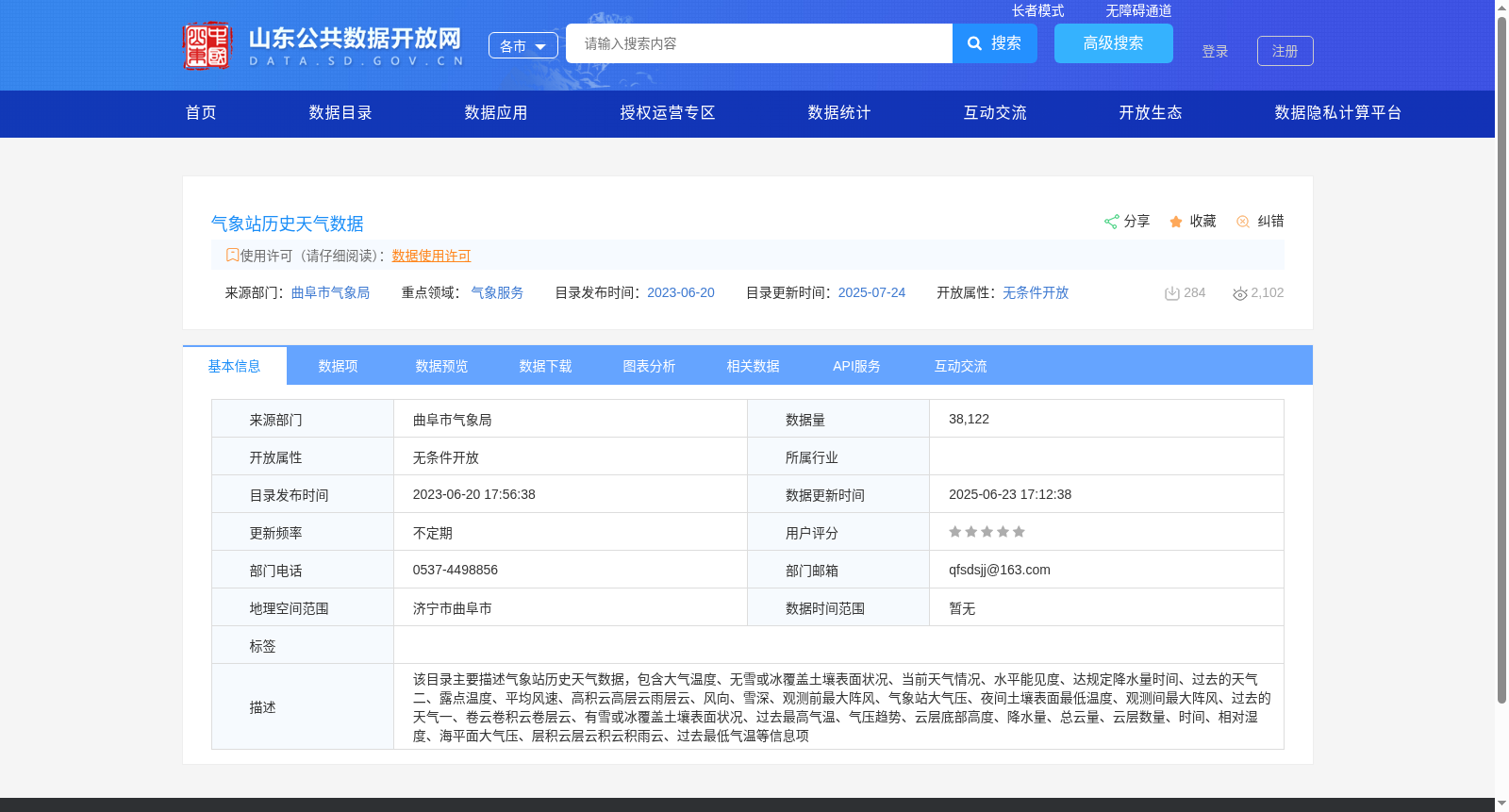
Task: Click the 分享 share label
Action: [x=1136, y=221]
